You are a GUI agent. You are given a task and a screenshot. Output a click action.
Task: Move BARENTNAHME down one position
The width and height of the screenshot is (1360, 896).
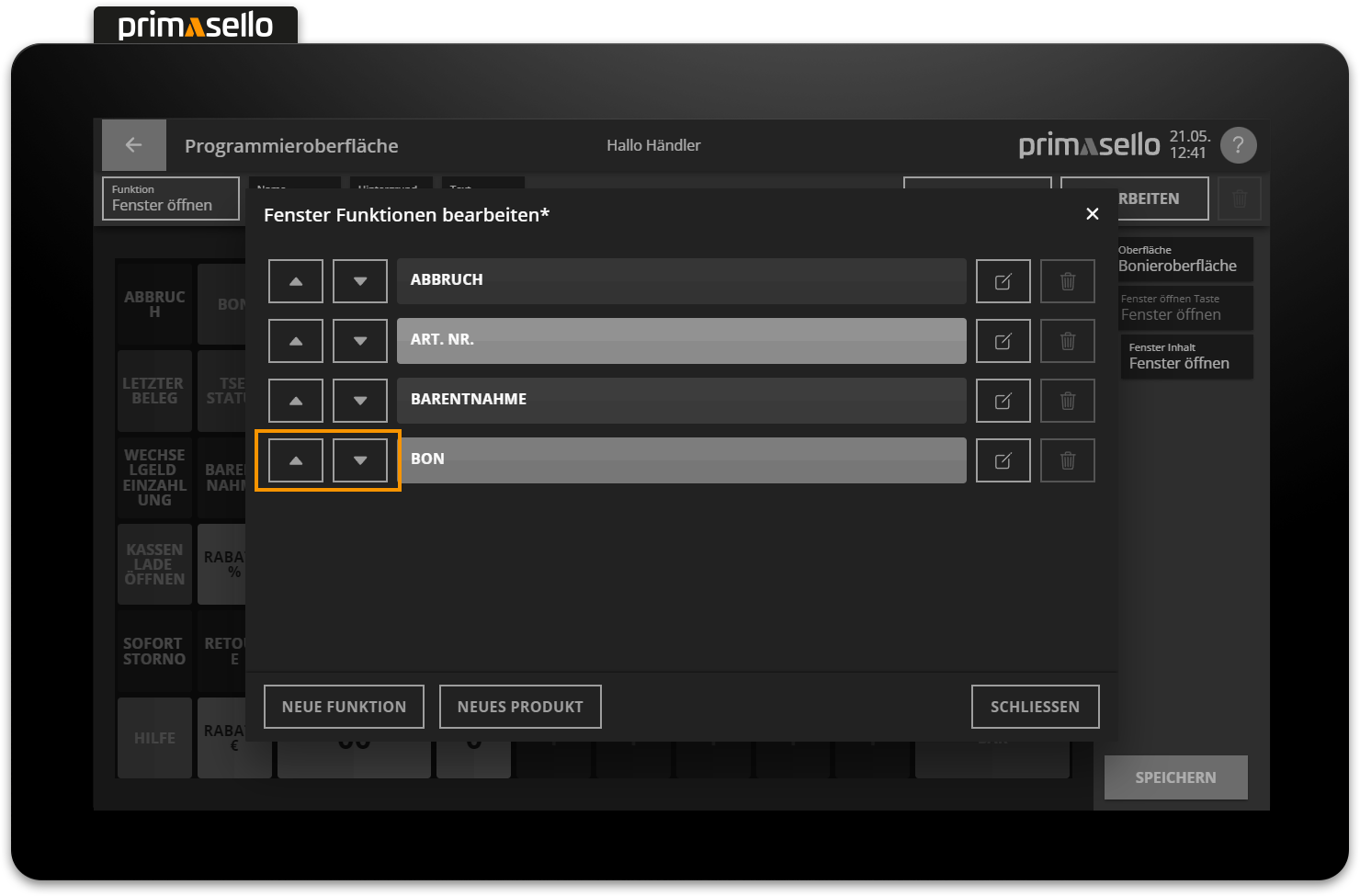(359, 400)
